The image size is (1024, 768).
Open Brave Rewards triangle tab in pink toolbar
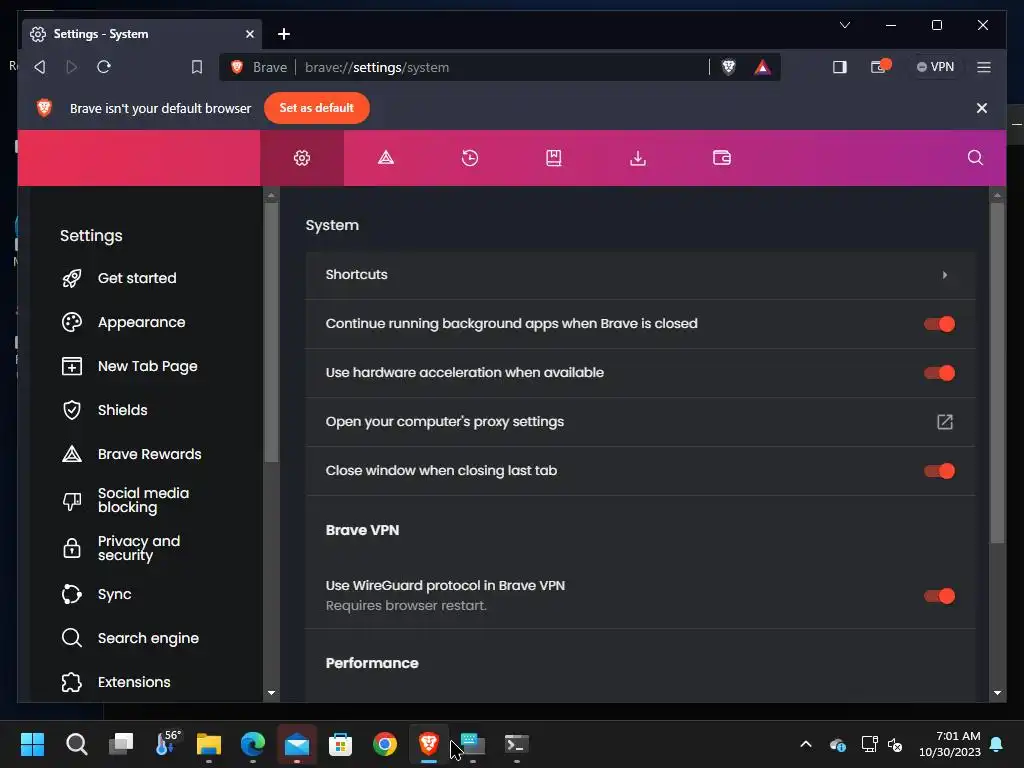(x=386, y=158)
